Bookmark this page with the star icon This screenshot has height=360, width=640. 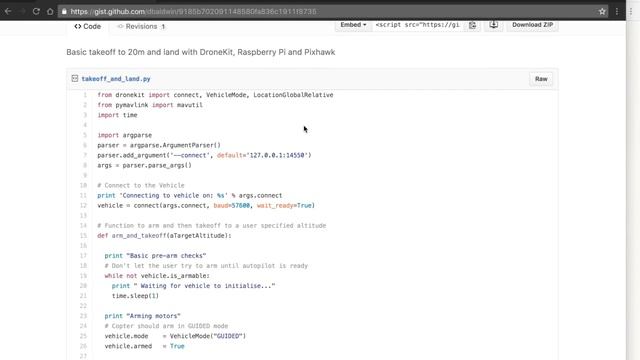(602, 11)
